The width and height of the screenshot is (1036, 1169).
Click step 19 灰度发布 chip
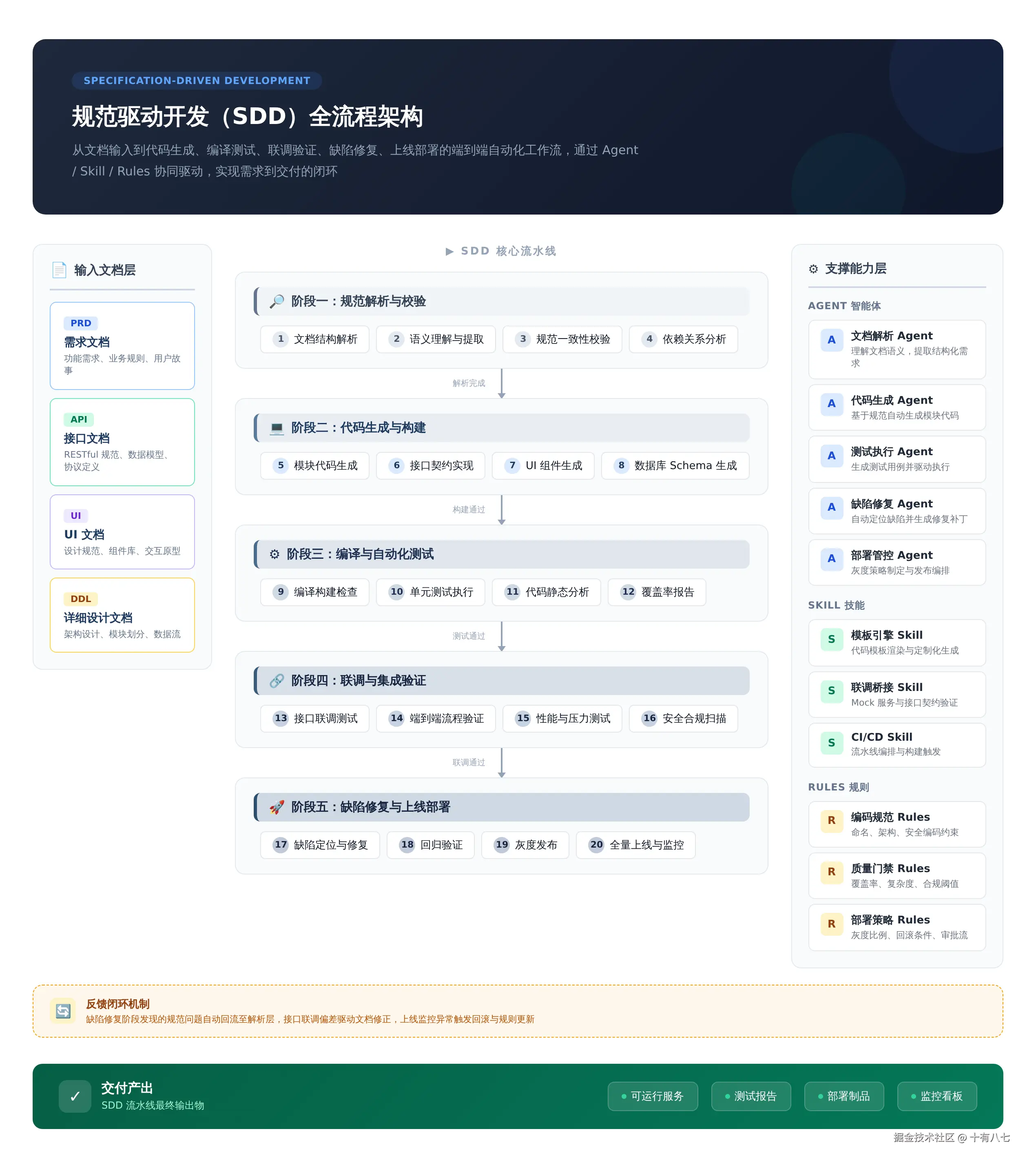525,845
